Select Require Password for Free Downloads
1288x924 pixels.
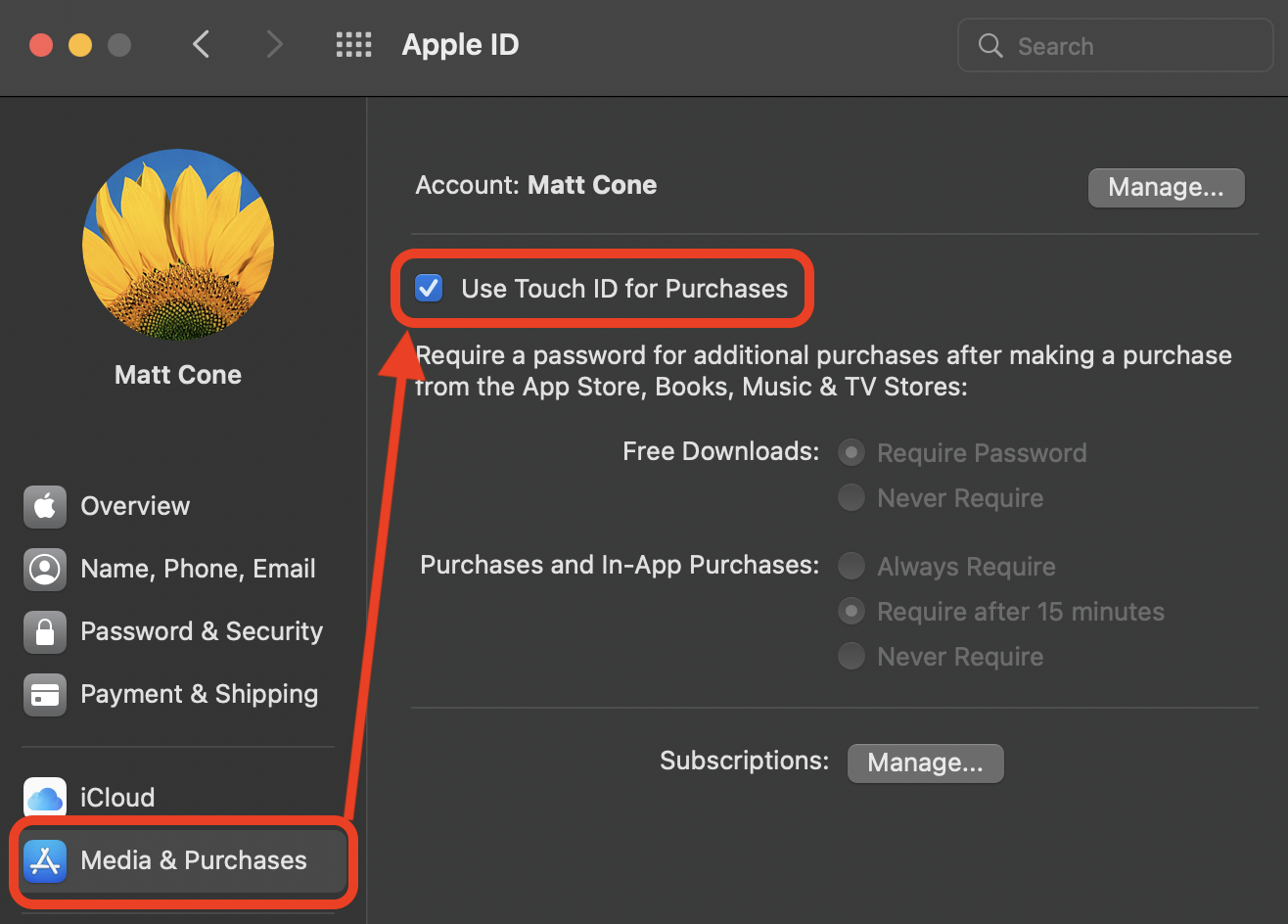point(851,452)
